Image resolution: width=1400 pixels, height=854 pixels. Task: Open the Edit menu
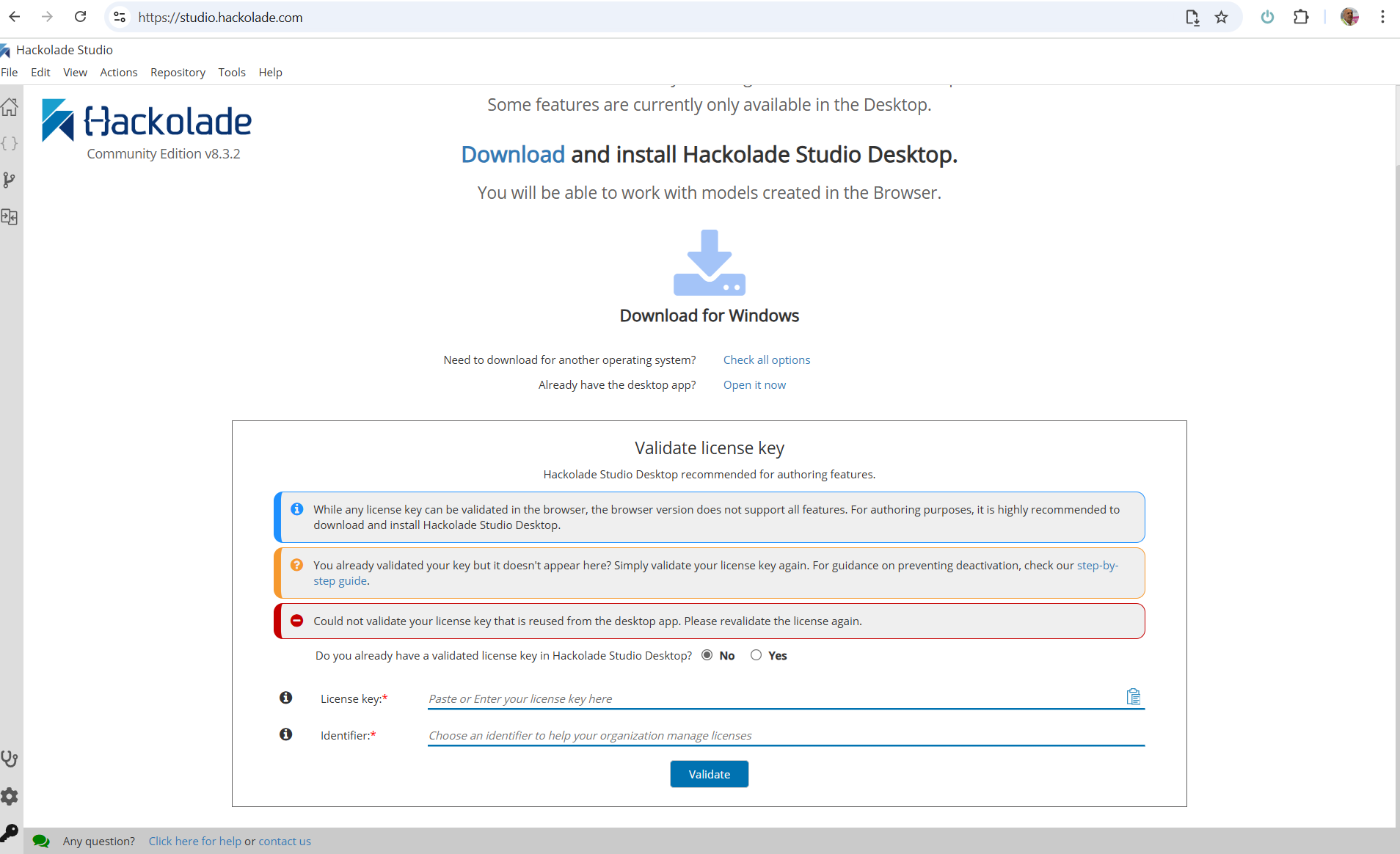coord(40,72)
